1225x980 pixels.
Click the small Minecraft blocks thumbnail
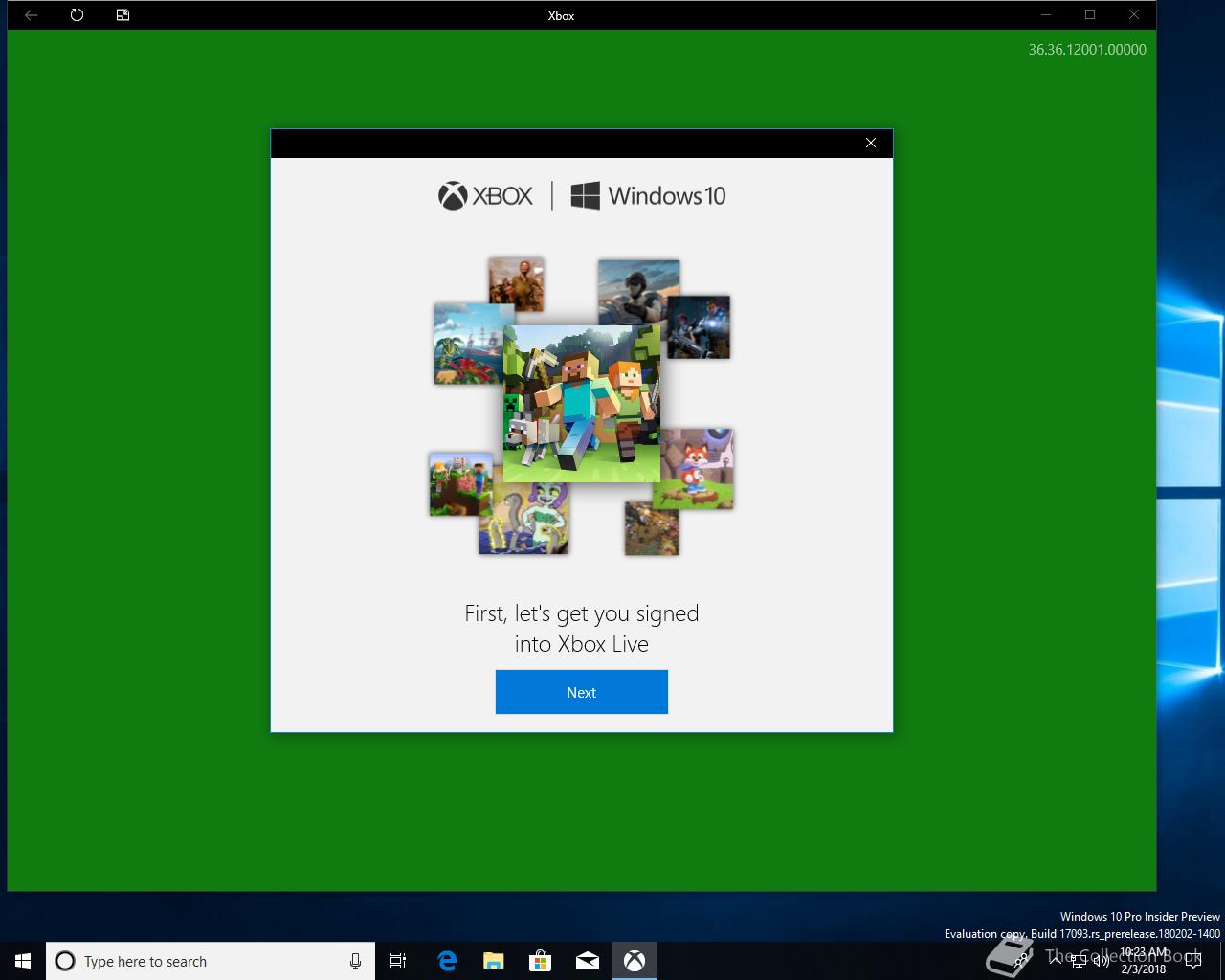[461, 484]
